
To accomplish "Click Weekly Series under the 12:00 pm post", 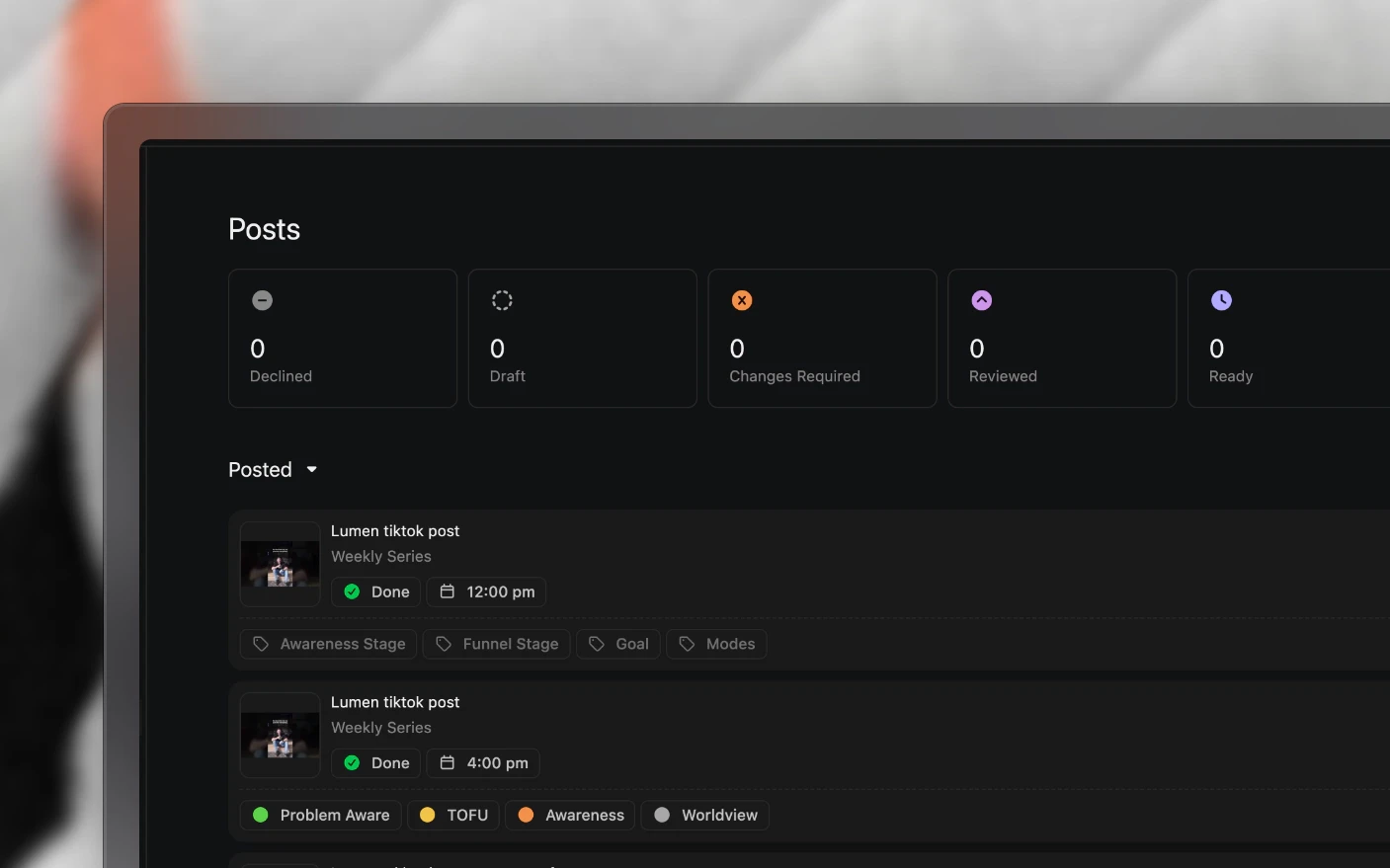I will (381, 557).
